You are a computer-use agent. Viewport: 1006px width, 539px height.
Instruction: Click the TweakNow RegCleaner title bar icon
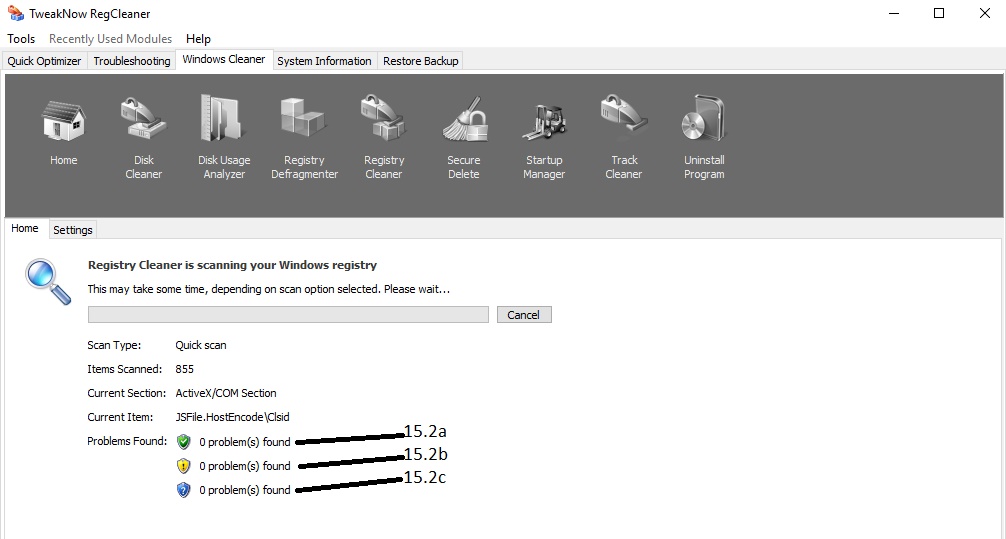(15, 13)
